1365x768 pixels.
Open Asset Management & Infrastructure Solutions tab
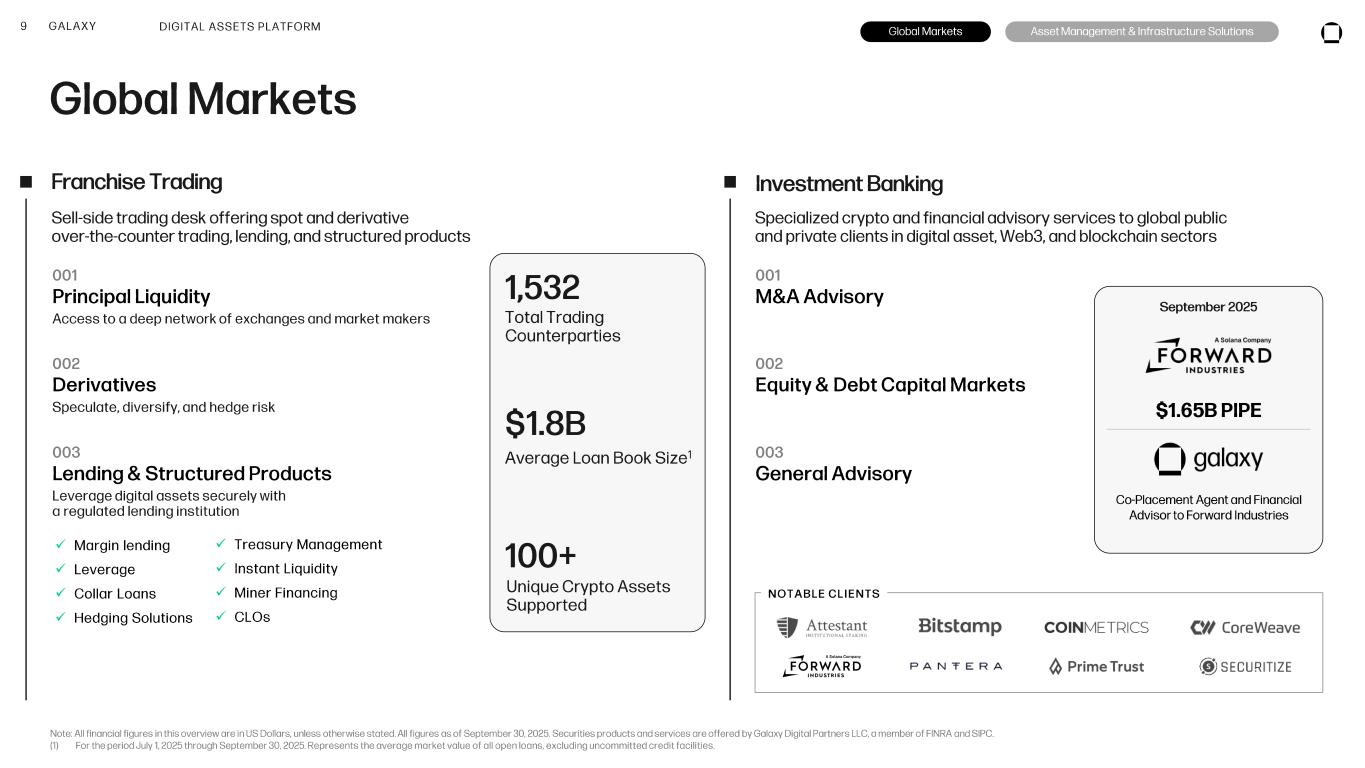(1141, 32)
